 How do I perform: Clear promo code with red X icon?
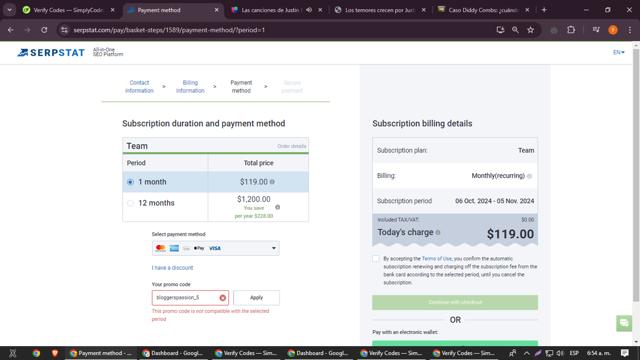(222, 298)
